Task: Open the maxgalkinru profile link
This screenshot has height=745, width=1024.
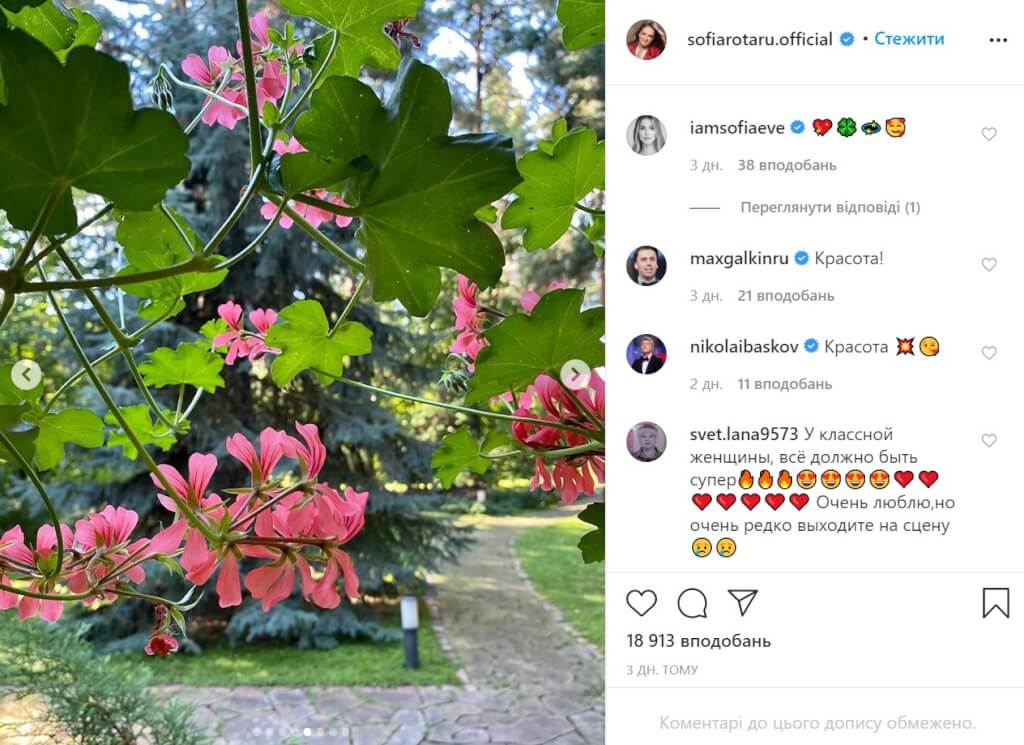Action: (739, 259)
